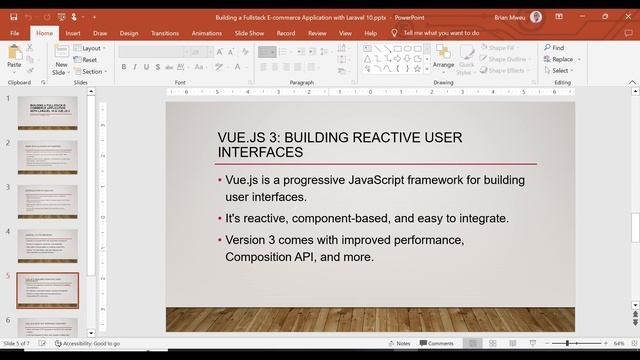Click the zoom out minus button
The image size is (640, 360).
pyautogui.click(x=547, y=343)
